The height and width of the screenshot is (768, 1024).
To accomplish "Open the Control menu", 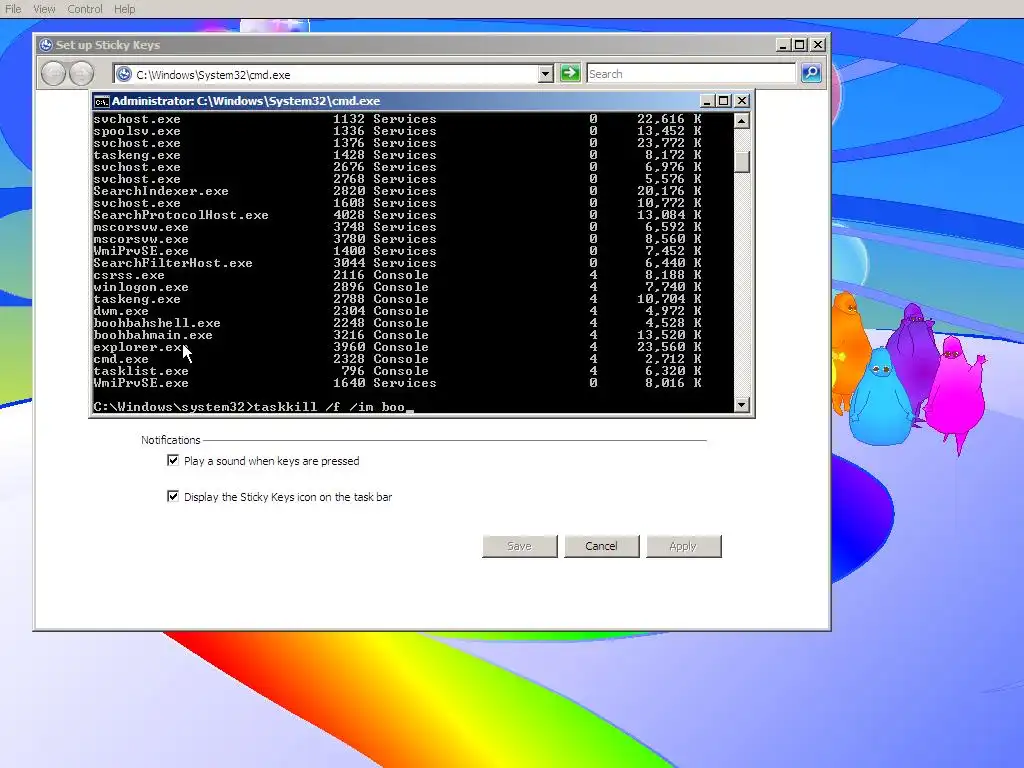I will coord(85,9).
